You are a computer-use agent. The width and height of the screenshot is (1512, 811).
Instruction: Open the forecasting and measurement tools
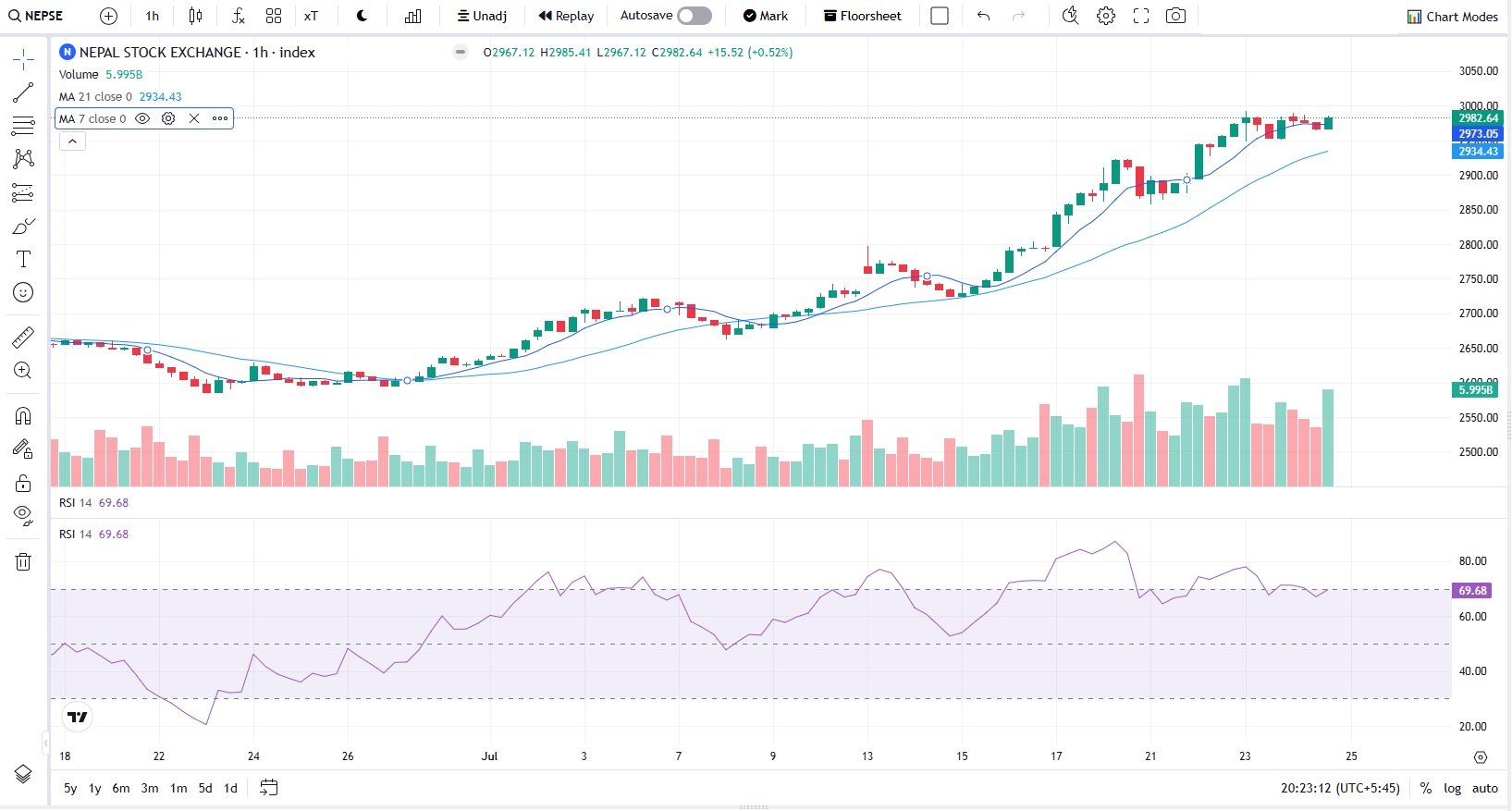(x=23, y=192)
